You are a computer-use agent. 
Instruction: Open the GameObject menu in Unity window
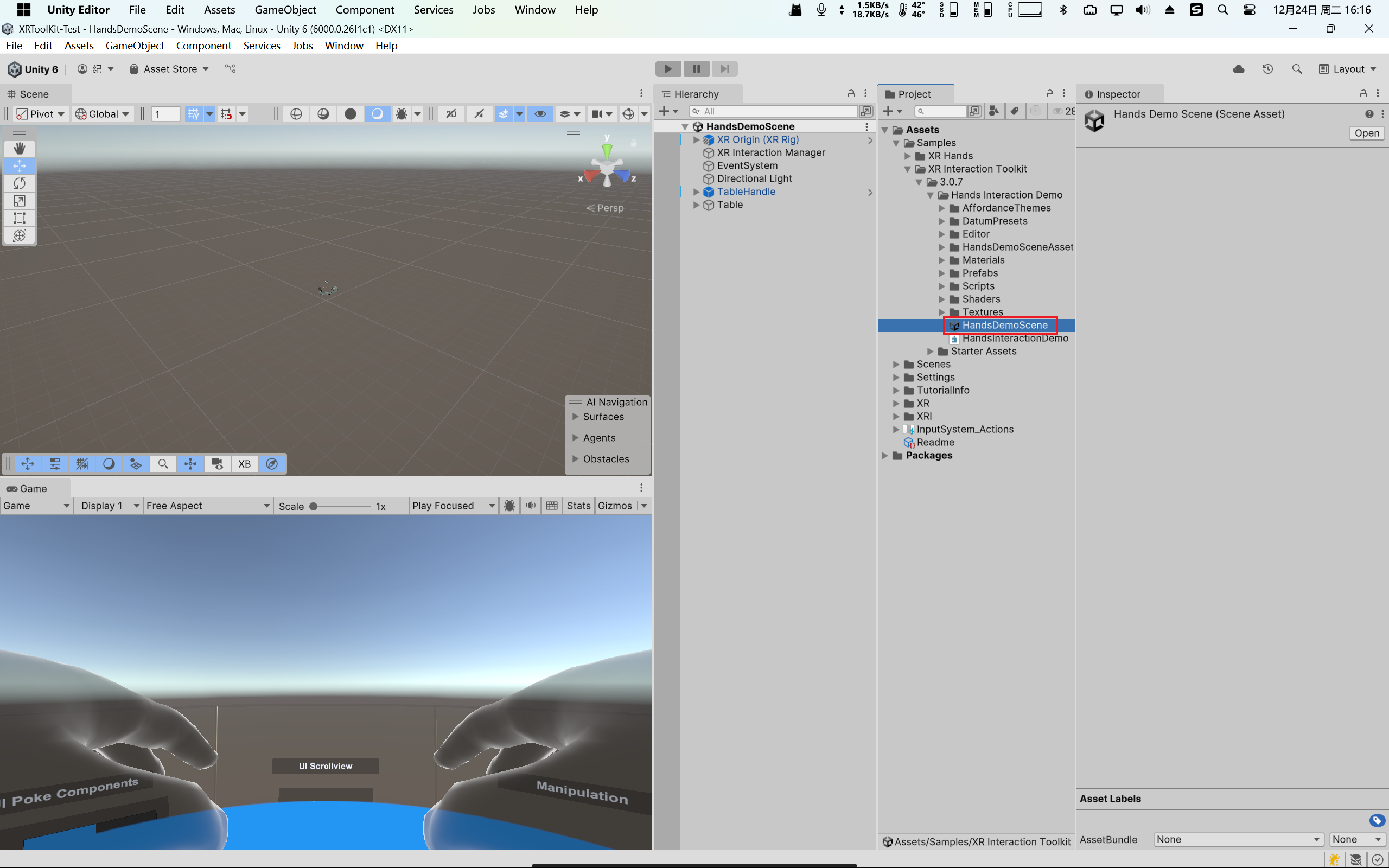pos(135,46)
